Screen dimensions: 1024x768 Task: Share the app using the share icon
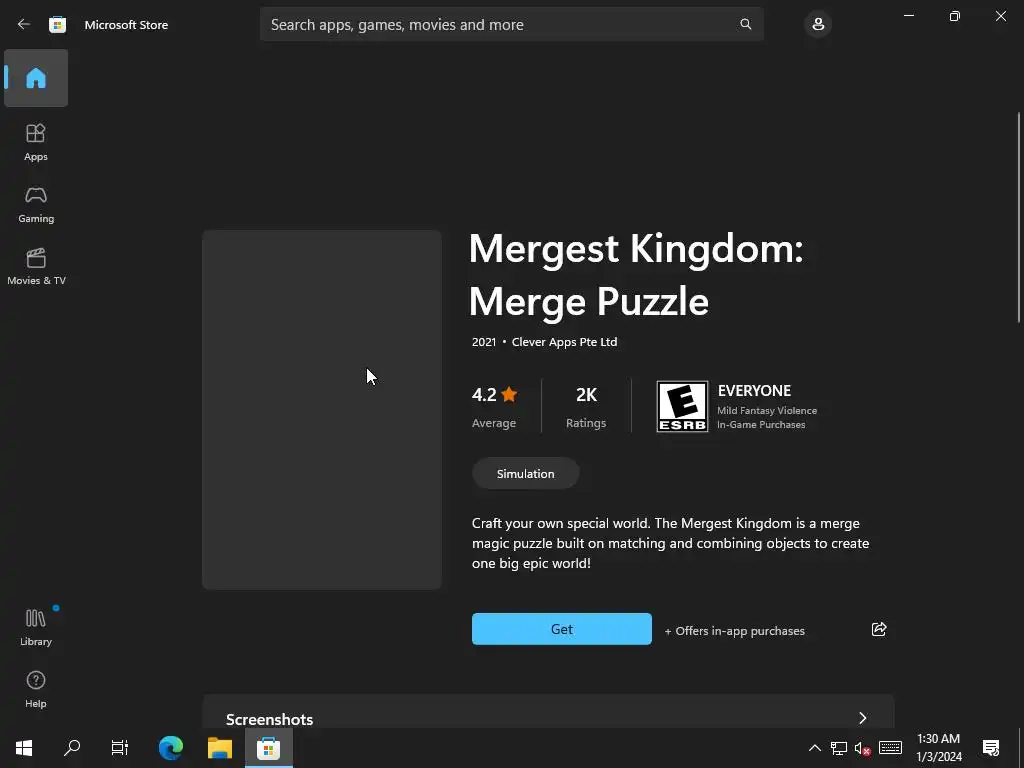pyautogui.click(x=879, y=629)
